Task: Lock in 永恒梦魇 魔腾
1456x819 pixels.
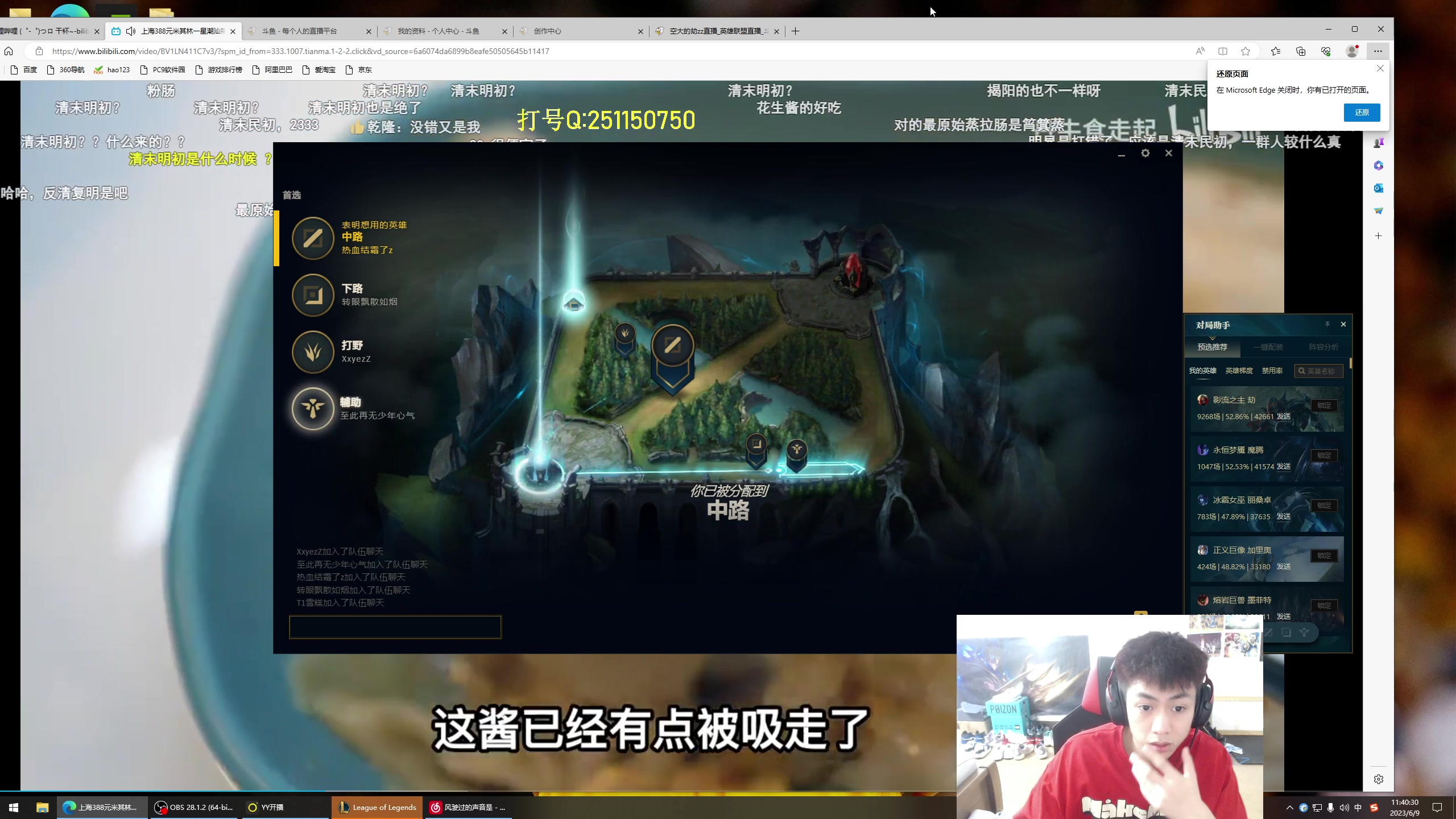Action: (1324, 456)
